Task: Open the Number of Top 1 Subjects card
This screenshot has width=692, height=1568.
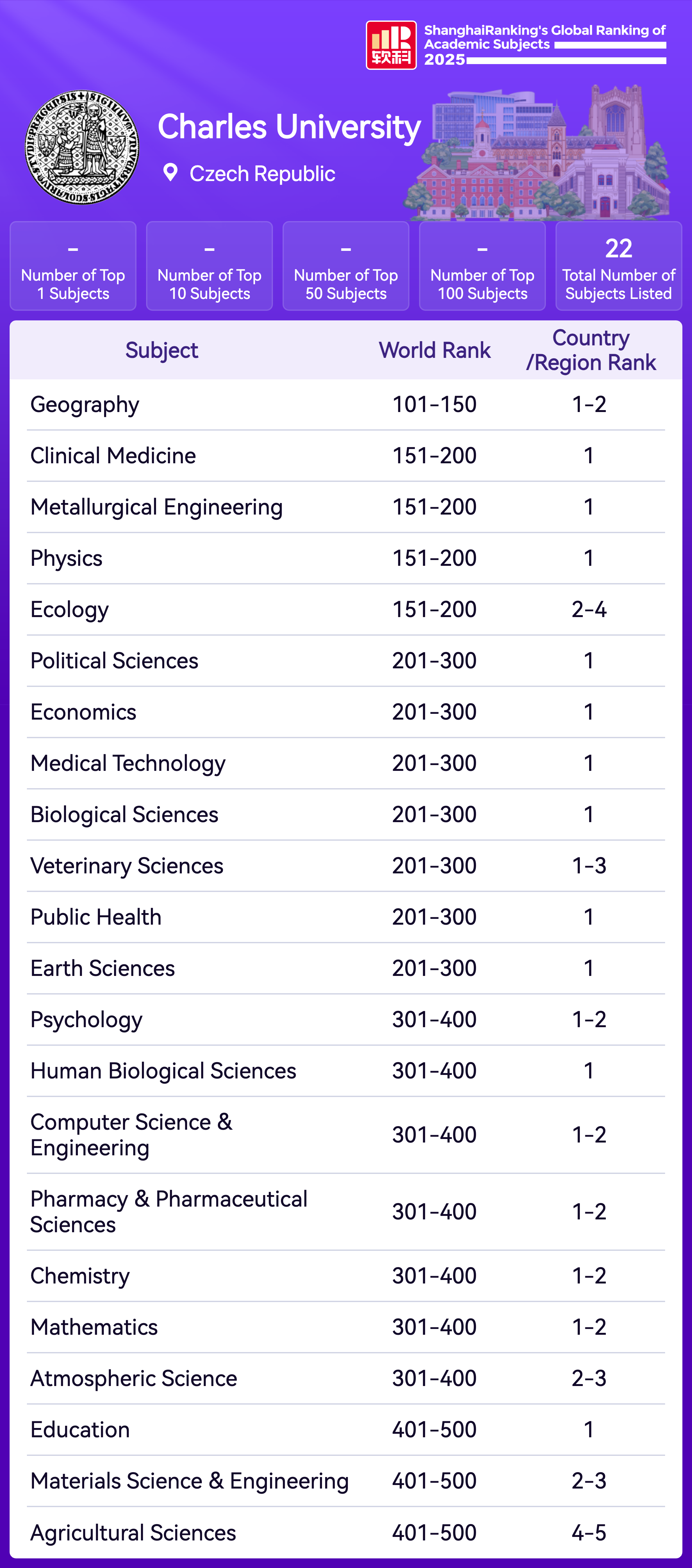Action: tap(73, 266)
